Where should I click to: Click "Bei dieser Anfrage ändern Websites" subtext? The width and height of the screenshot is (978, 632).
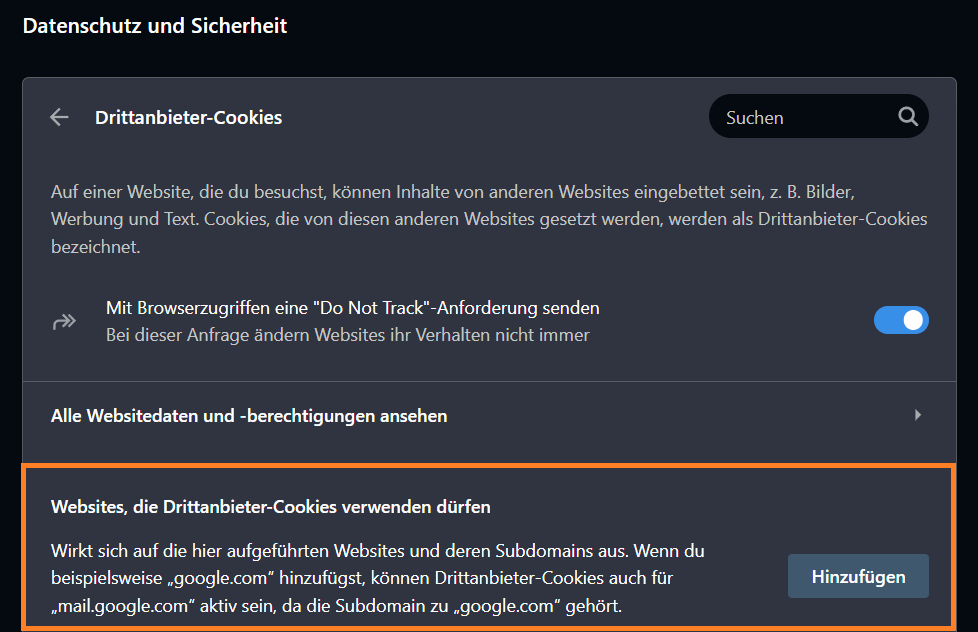(x=347, y=335)
